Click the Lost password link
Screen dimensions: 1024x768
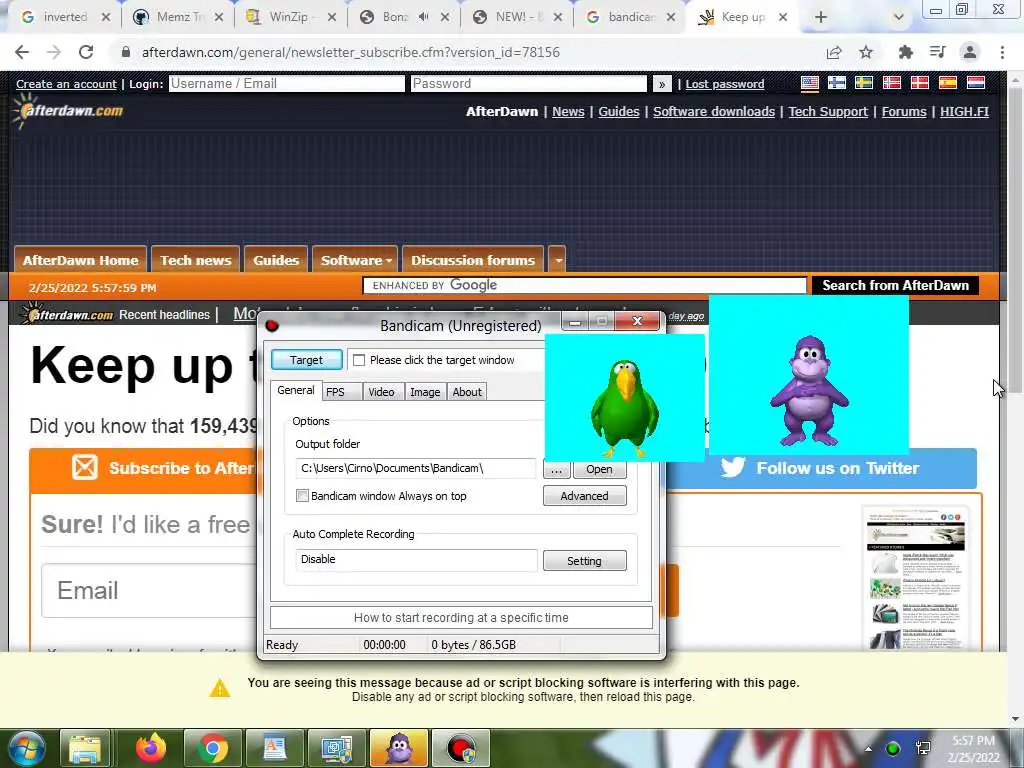pos(725,84)
